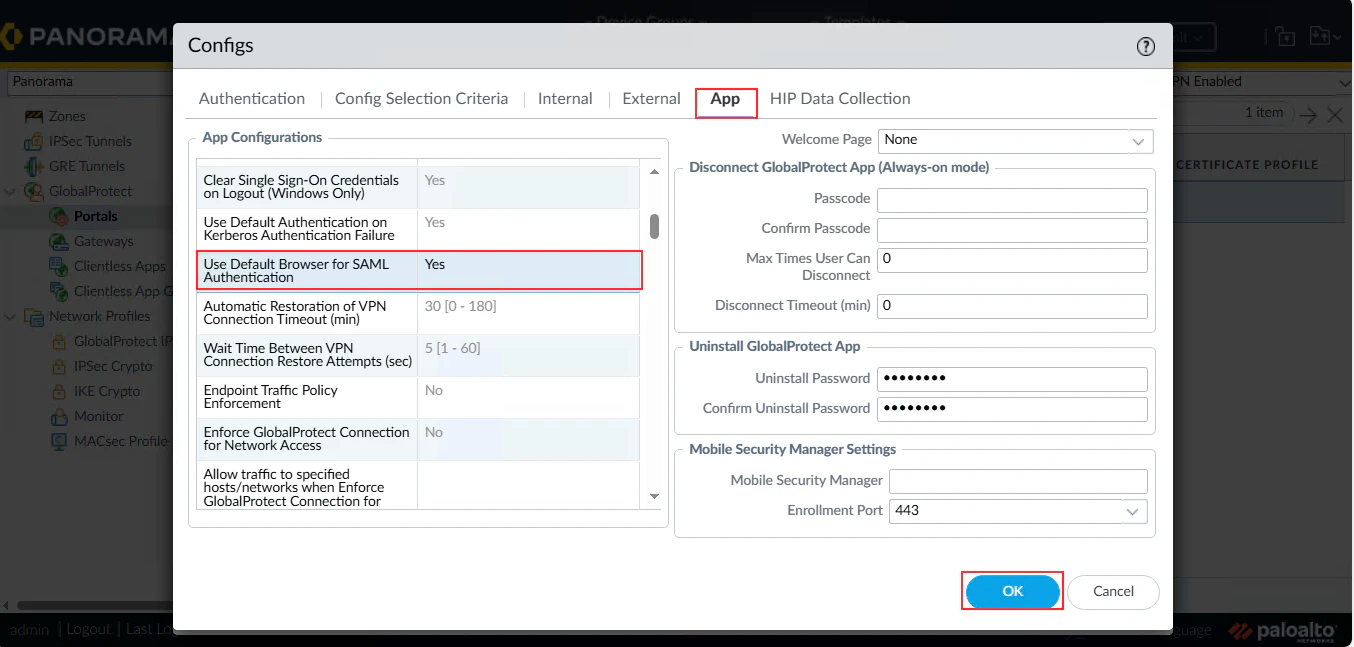This screenshot has width=1354, height=647.
Task: Click the App Configurations scroll down arrow
Action: click(654, 496)
